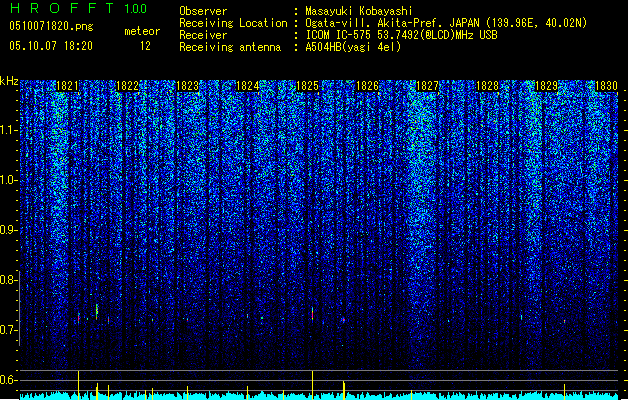The height and width of the screenshot is (400, 629).
Task: Select the file name 0510071820.png
Action: (51, 27)
